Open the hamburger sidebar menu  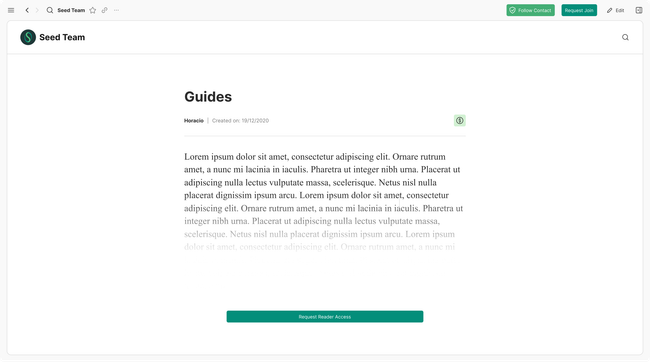pyautogui.click(x=11, y=10)
